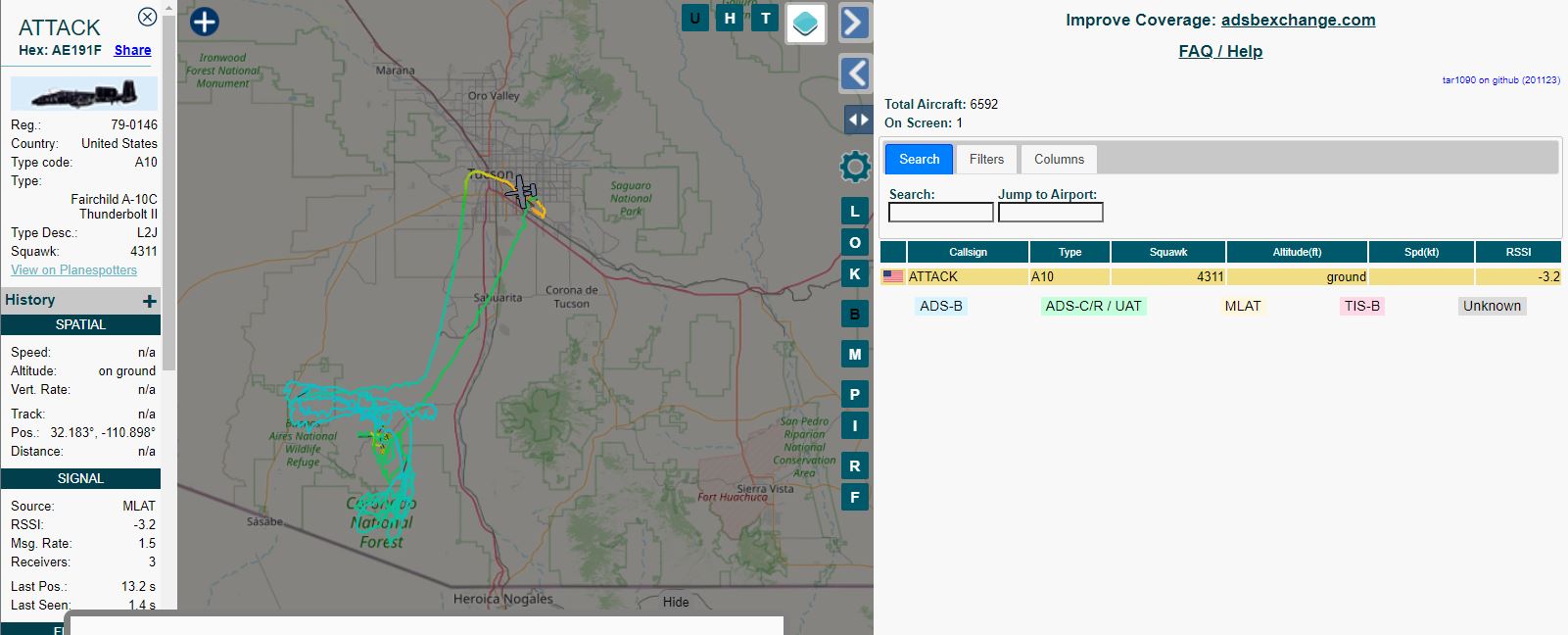Click the ATTACK callsign title
This screenshot has width=1568, height=635.
(x=60, y=27)
